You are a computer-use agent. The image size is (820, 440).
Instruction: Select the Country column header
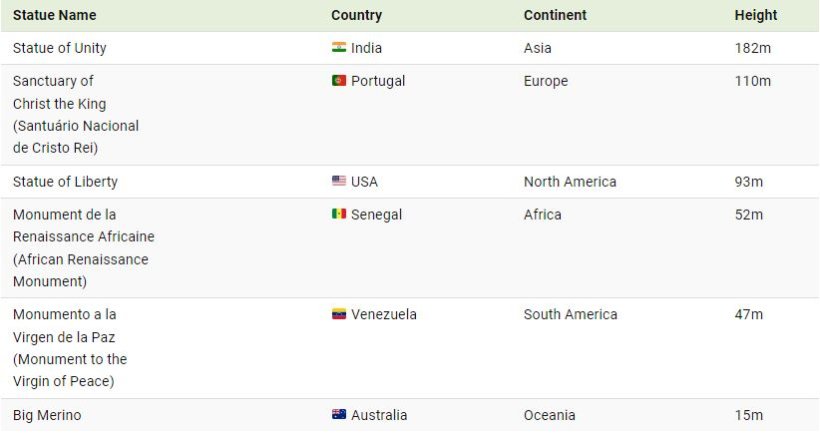(356, 15)
